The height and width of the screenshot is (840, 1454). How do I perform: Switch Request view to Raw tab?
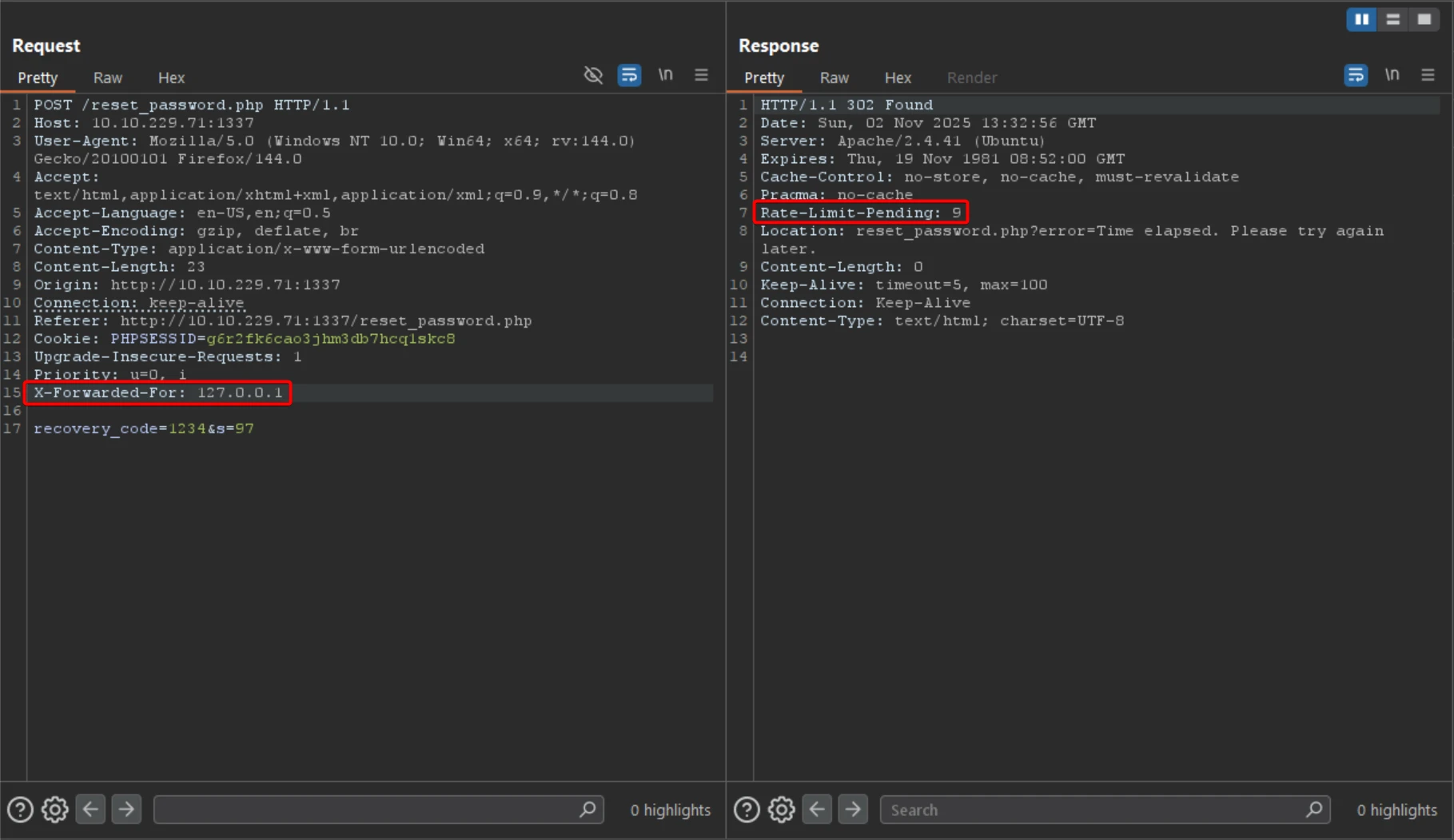tap(107, 78)
